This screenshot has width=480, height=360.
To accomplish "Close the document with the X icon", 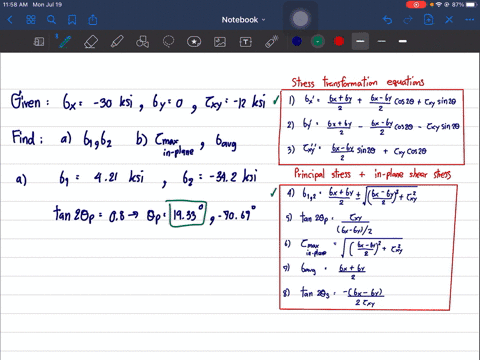I will click(x=449, y=20).
